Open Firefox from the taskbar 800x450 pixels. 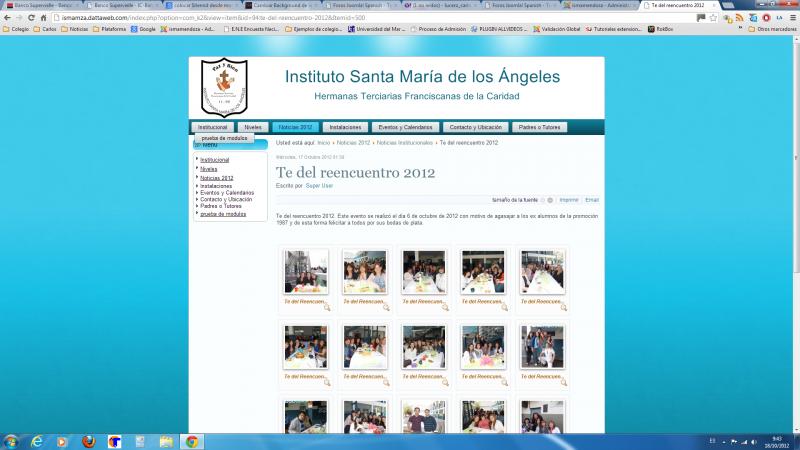click(x=89, y=442)
